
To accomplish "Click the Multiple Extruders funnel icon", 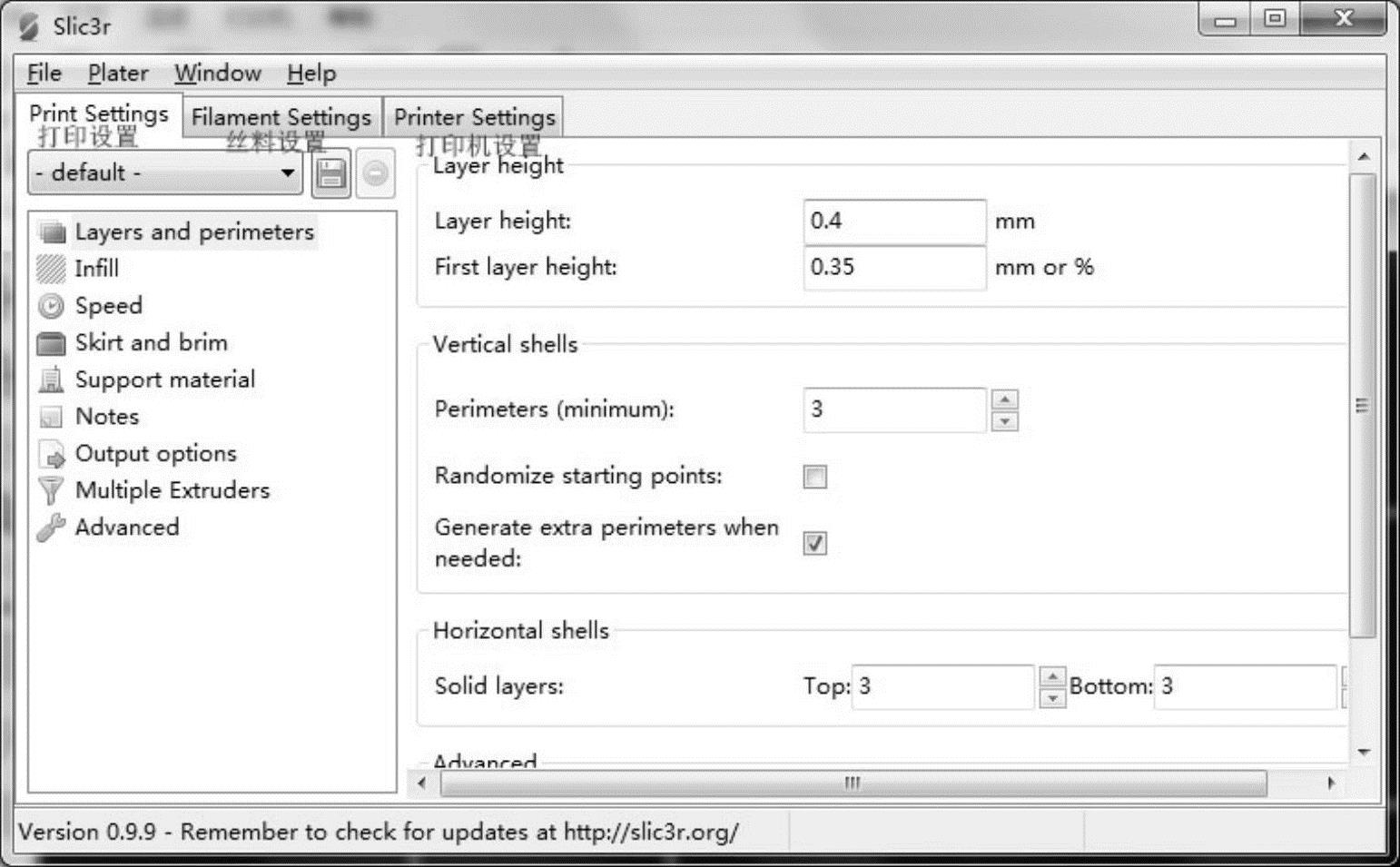I will point(52,490).
